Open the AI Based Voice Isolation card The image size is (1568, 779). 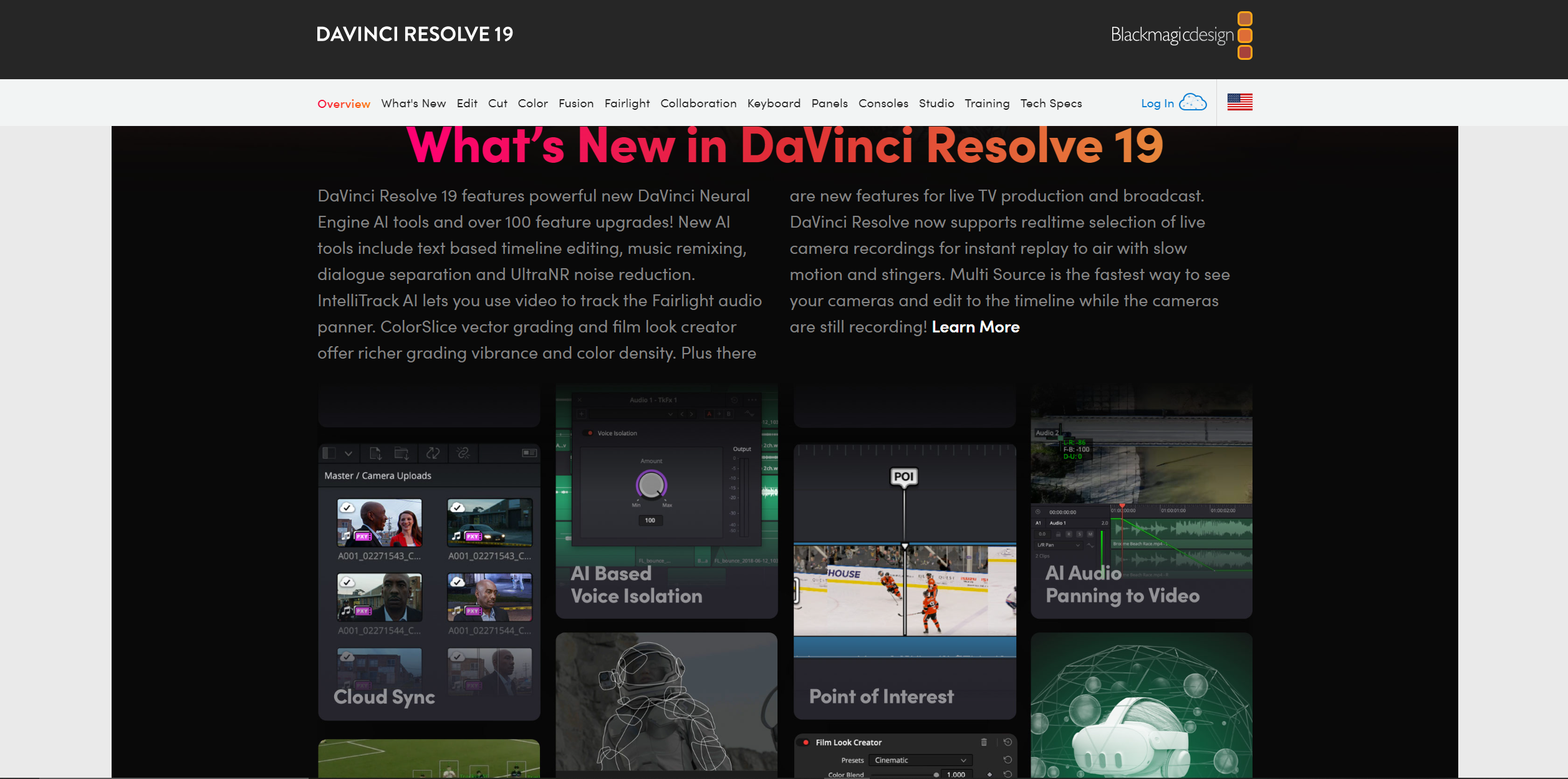tap(666, 501)
